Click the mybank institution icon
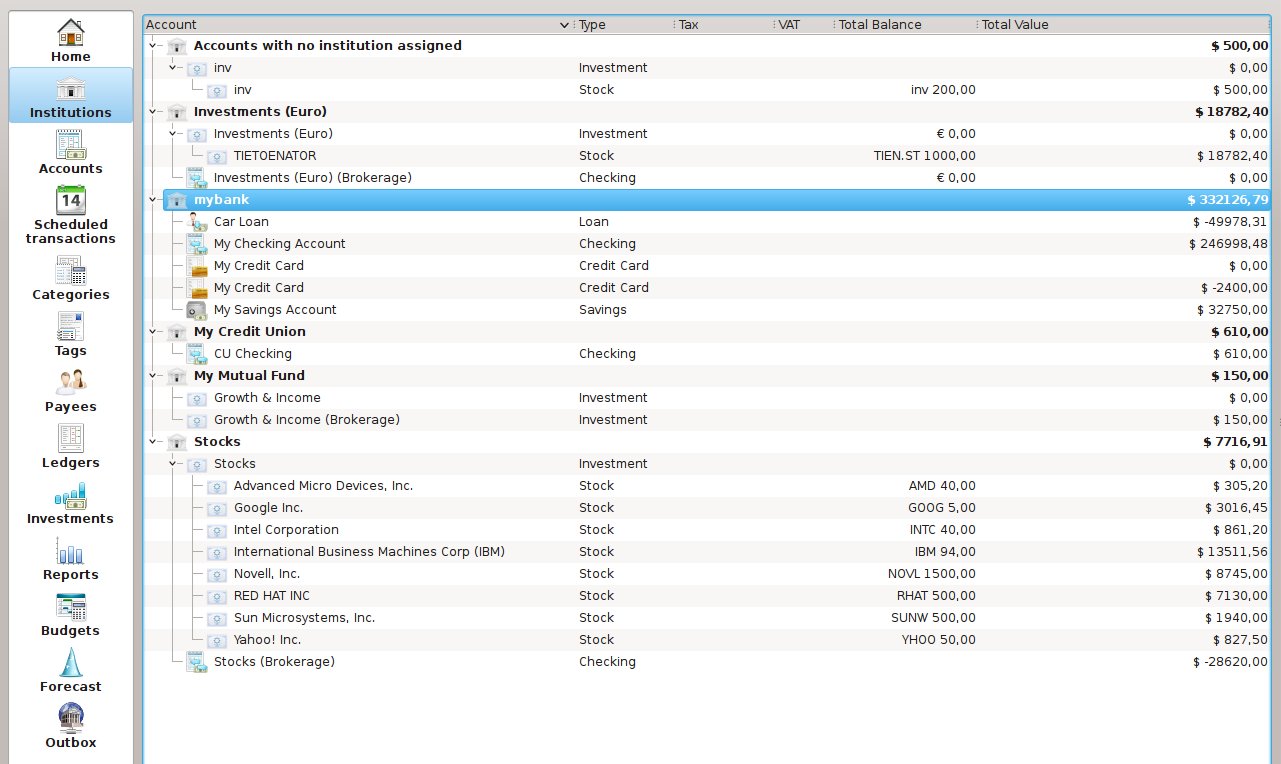Viewport: 1281px width, 764px height. tap(177, 200)
